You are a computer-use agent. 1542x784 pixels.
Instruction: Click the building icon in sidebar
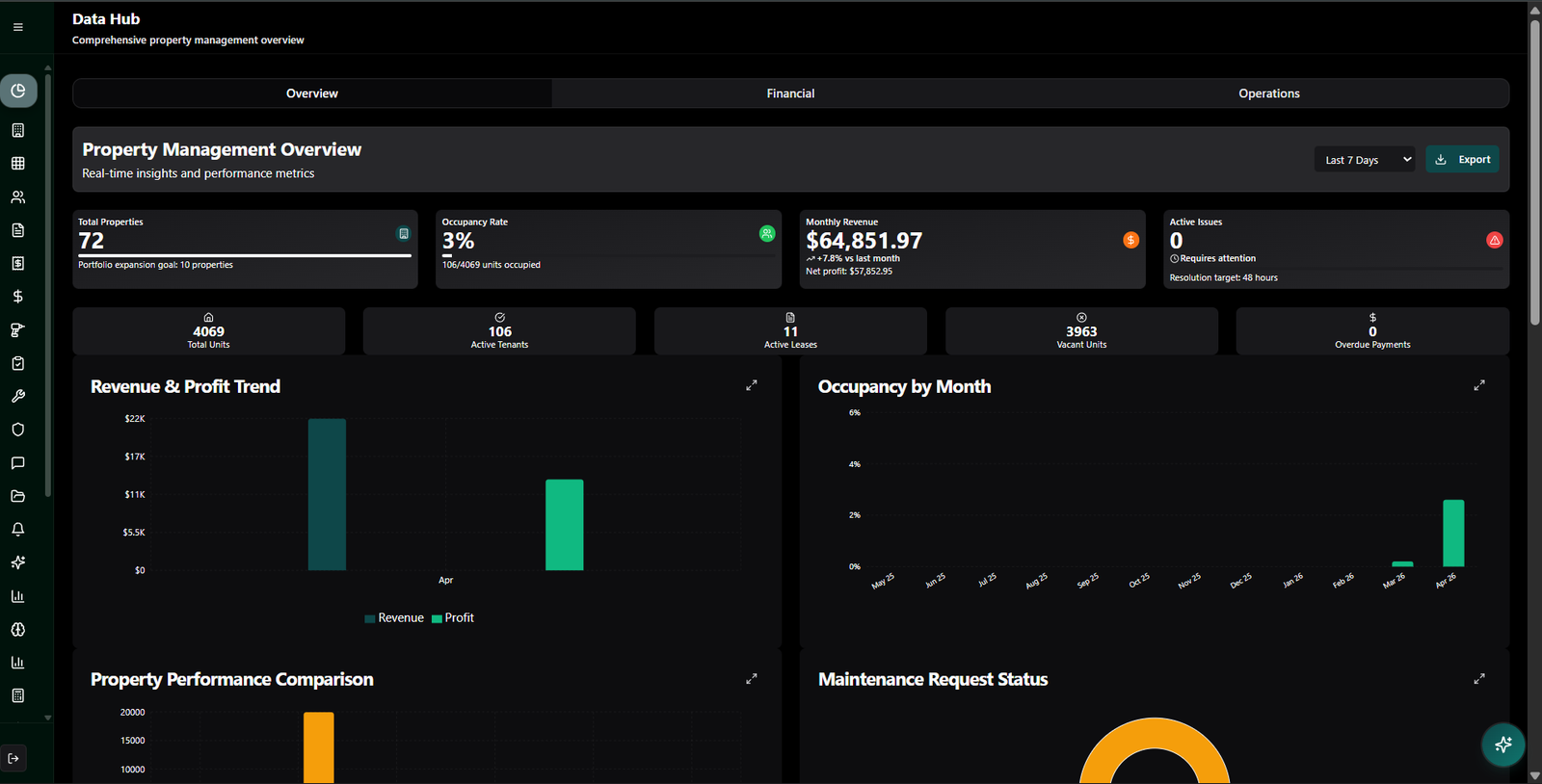17,130
